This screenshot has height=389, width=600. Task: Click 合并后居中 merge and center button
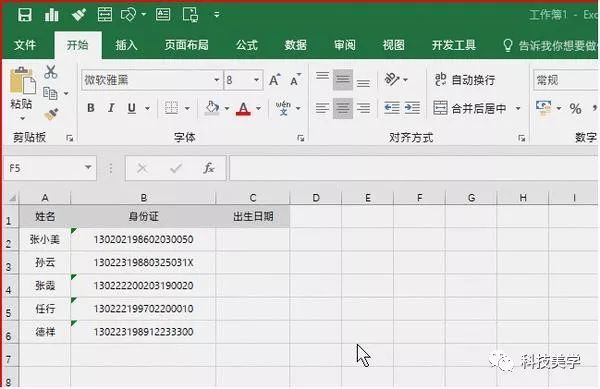pos(470,109)
